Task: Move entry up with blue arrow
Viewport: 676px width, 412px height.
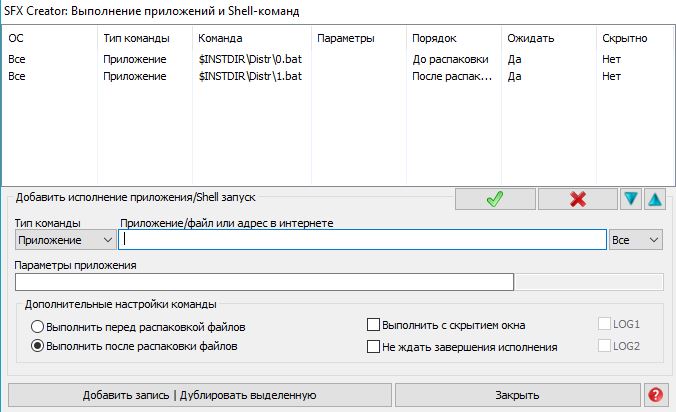Action: point(654,199)
